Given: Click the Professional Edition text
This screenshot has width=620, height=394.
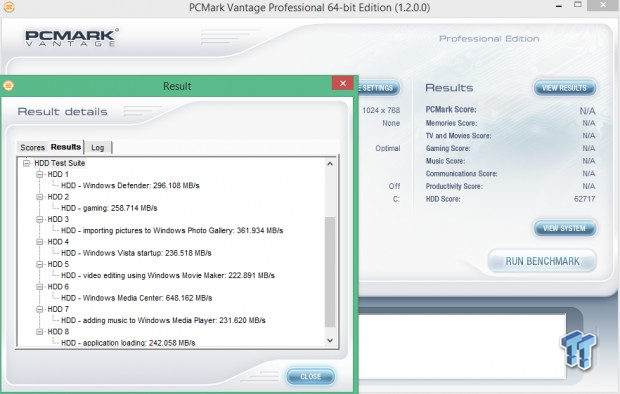Looking at the screenshot, I should tap(489, 38).
